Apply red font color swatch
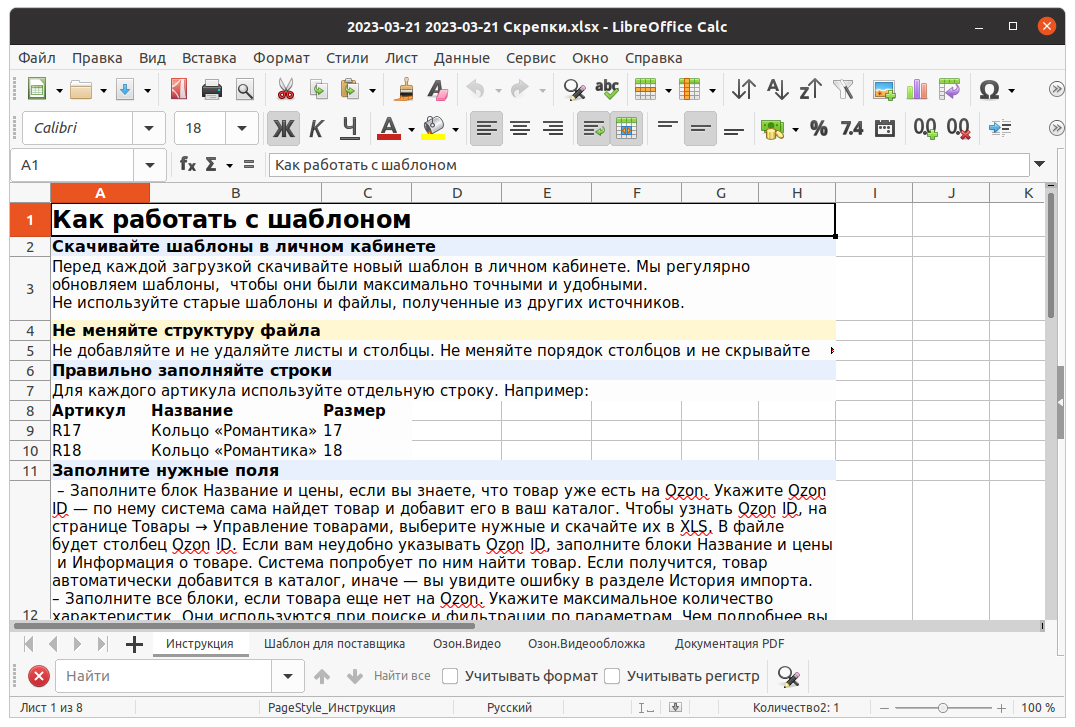Screen dimensions: 1075x727 pos(389,128)
